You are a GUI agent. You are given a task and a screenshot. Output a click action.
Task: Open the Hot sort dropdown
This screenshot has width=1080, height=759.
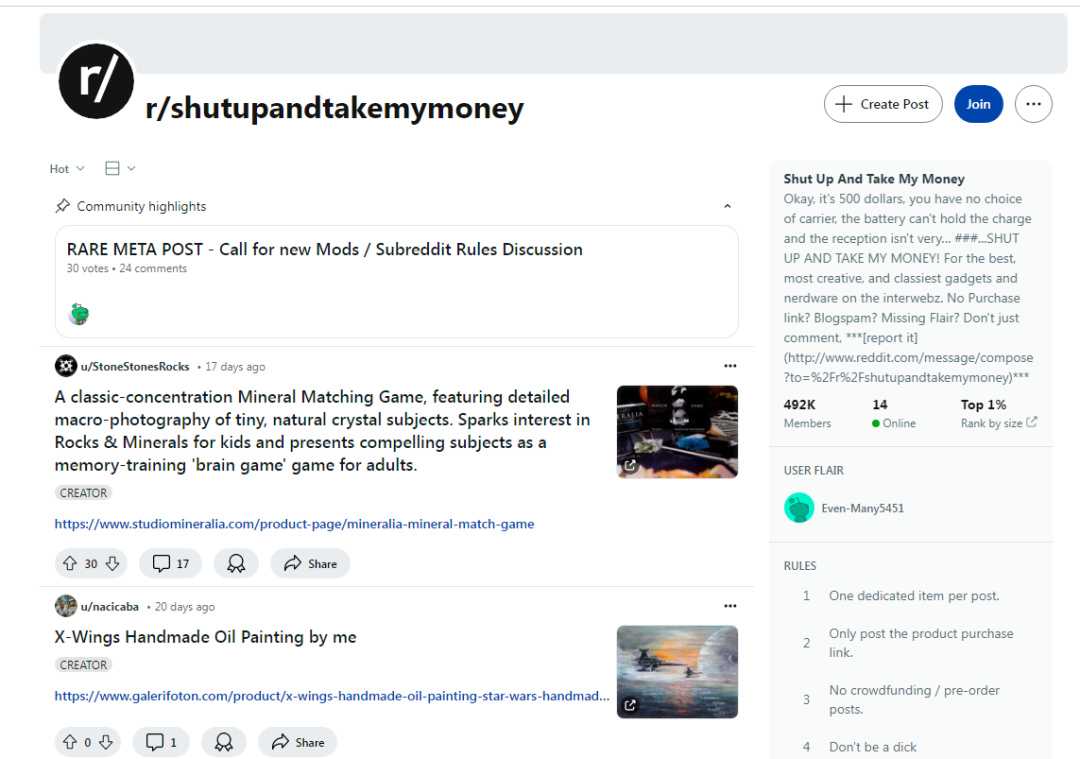(67, 169)
